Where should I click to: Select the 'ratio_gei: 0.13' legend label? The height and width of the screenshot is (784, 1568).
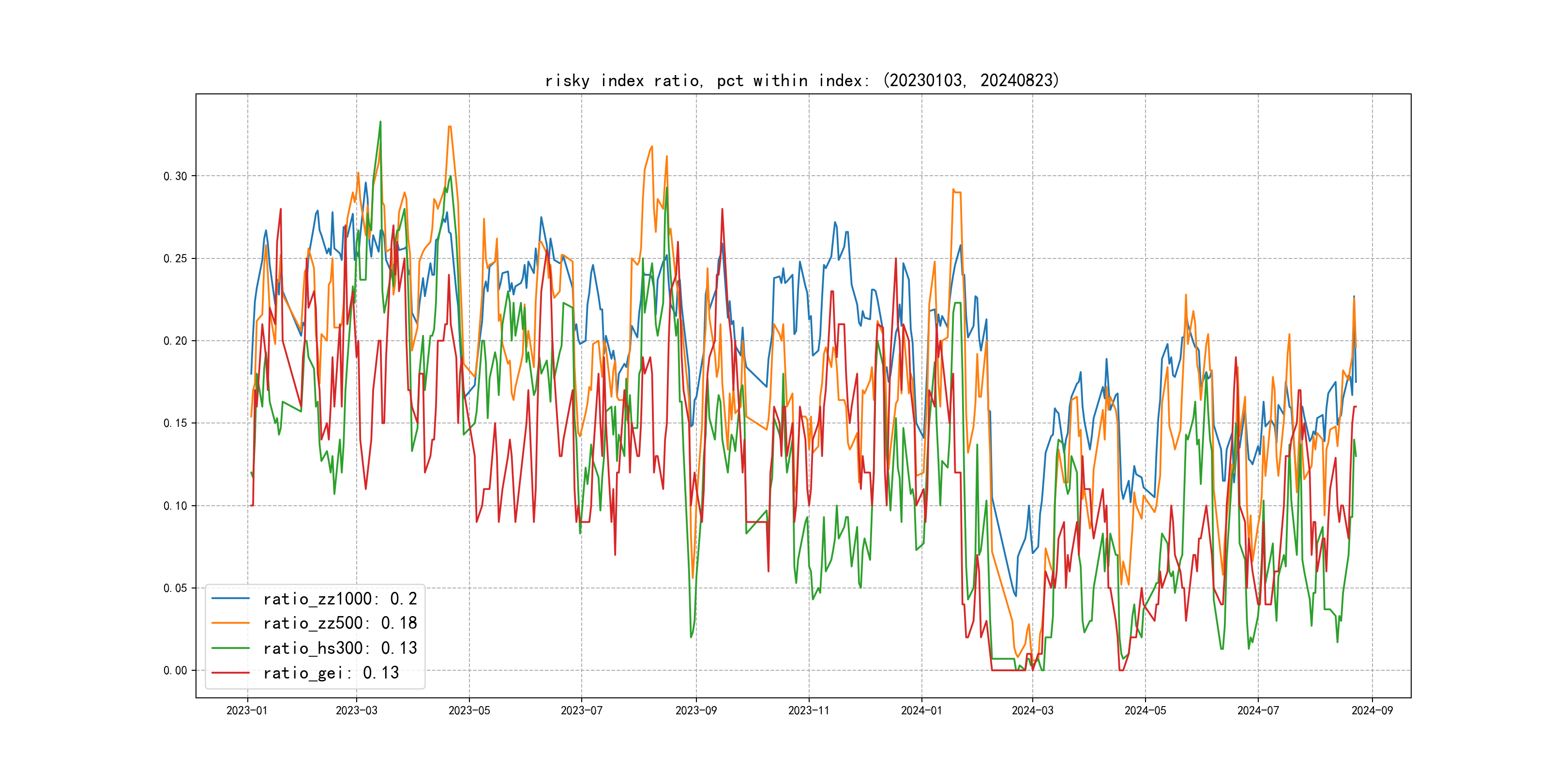coord(331,673)
